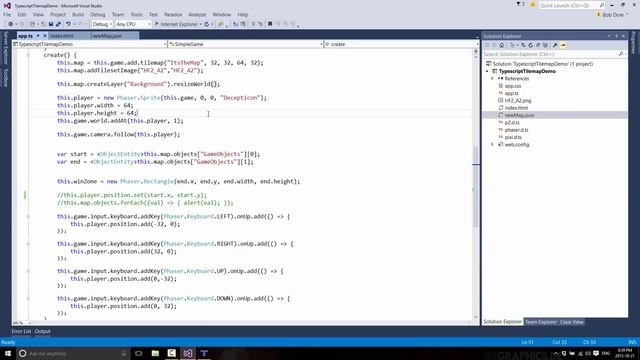Select app.css in Solution Explorer
640x360 pixels.
click(x=513, y=86)
